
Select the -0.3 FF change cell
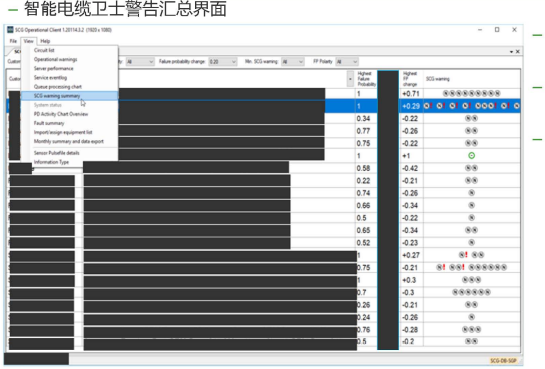(x=411, y=292)
